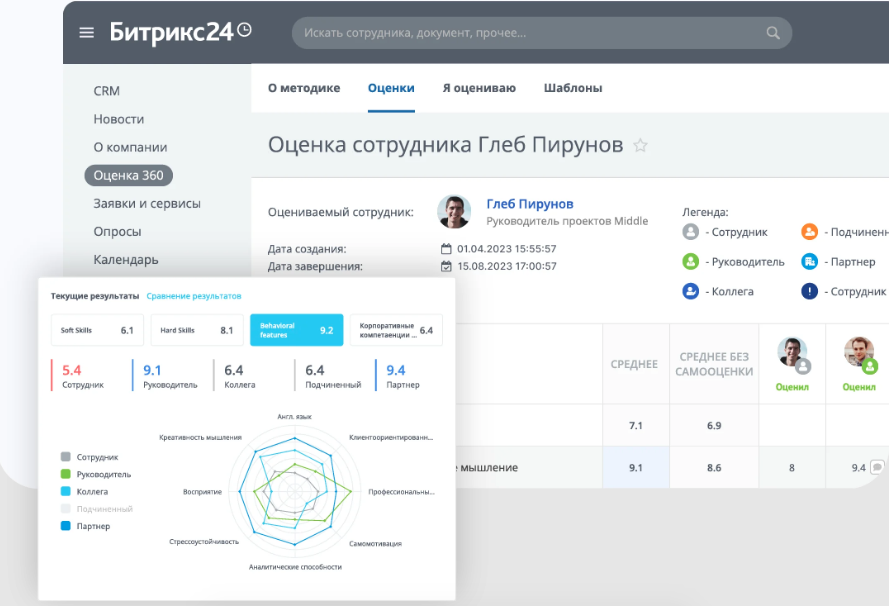
Task: Switch to the Оценки tab
Action: point(391,88)
